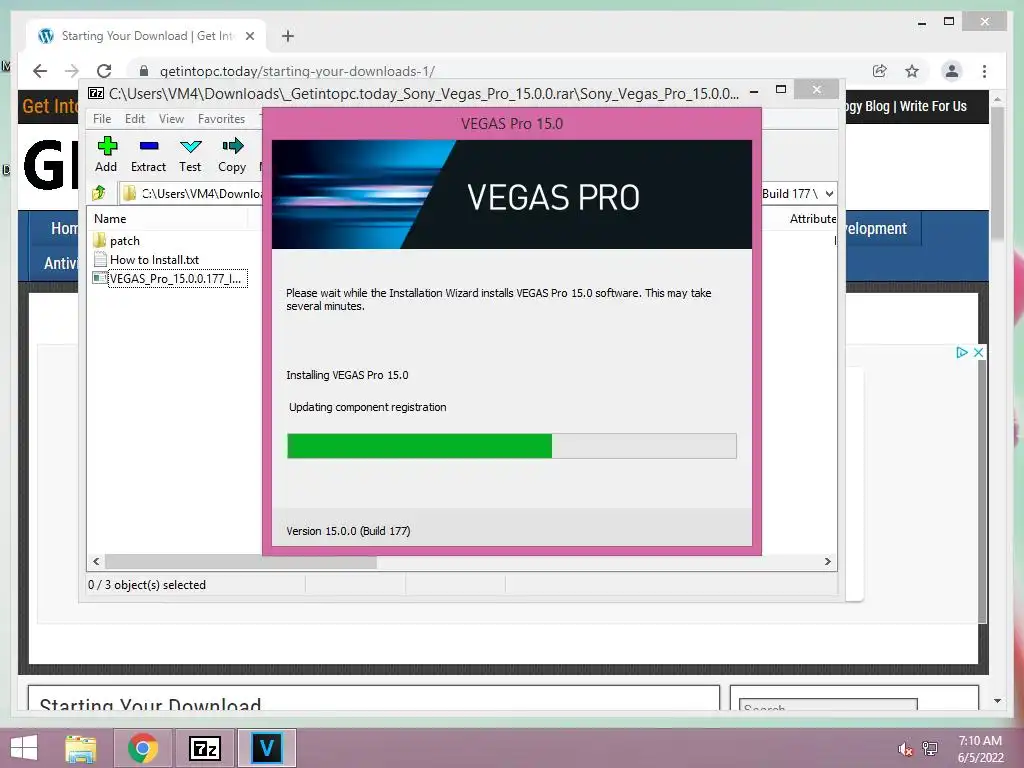Open the Edit menu in 7-Zip
The width and height of the screenshot is (1024, 768).
(135, 119)
